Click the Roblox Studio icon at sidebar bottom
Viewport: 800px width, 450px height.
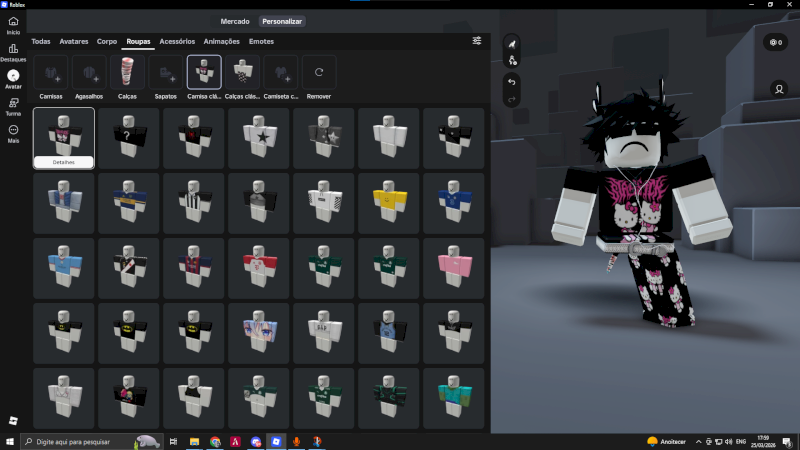click(13, 420)
